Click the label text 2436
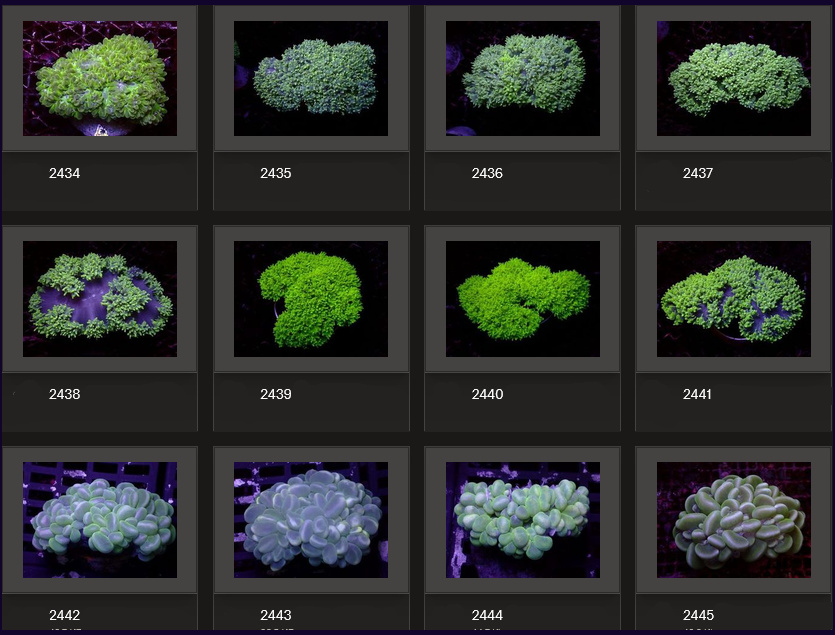 click(487, 173)
